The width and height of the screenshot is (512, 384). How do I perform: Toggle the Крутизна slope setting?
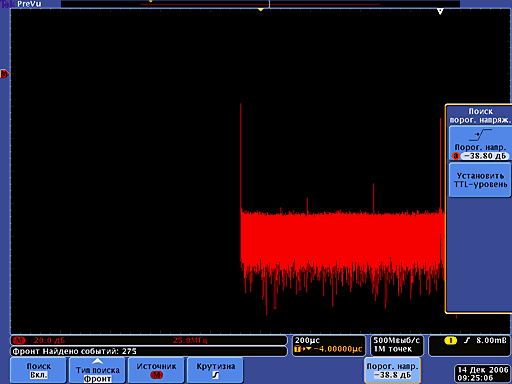(215, 370)
